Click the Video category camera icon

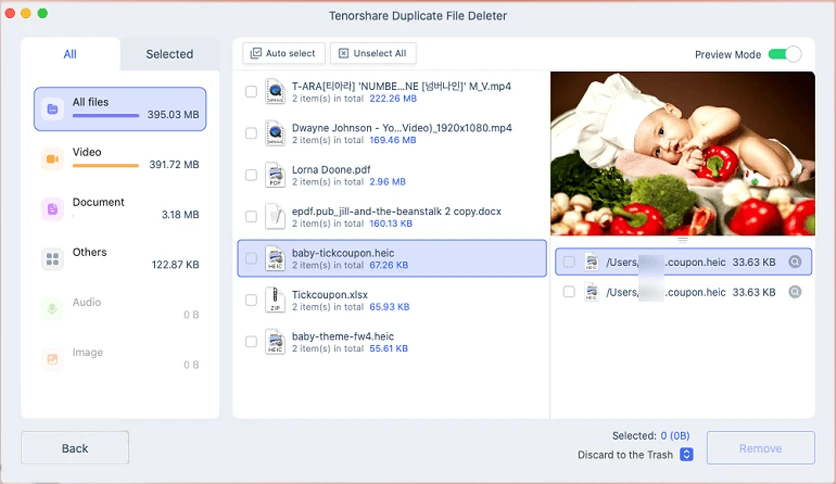[x=52, y=159]
